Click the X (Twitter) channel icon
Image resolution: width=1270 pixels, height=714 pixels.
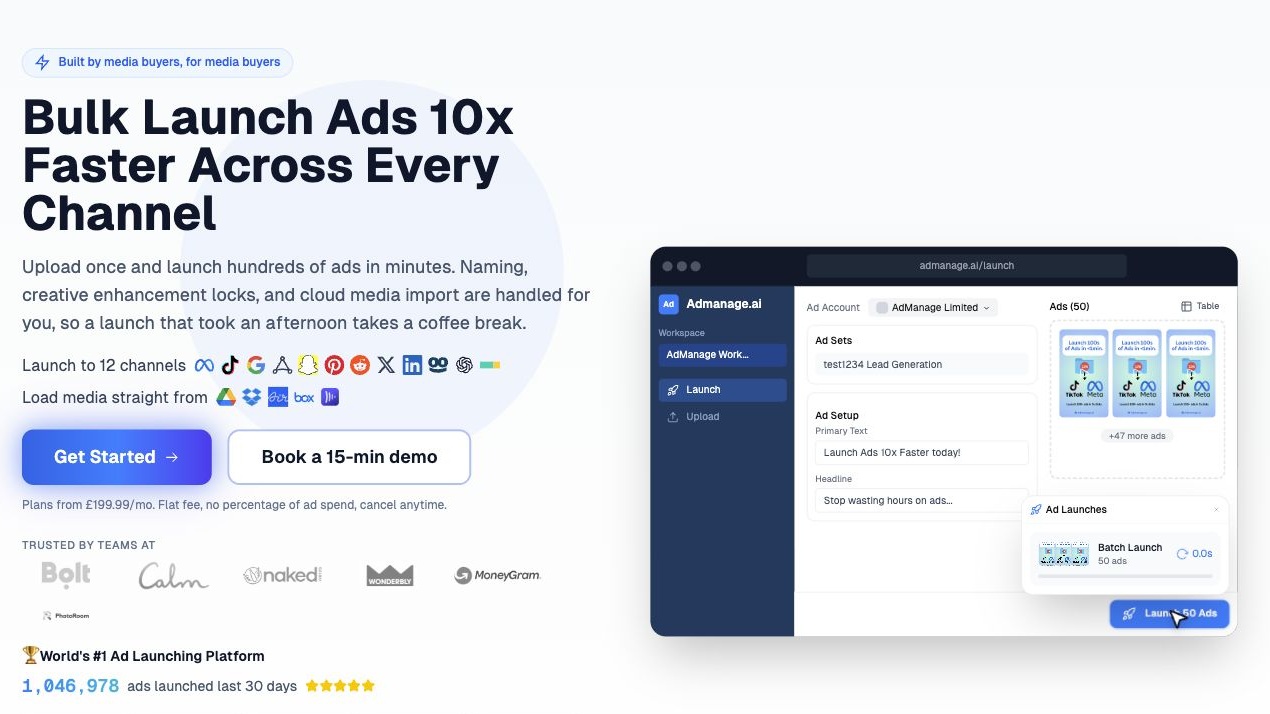pyautogui.click(x=386, y=365)
